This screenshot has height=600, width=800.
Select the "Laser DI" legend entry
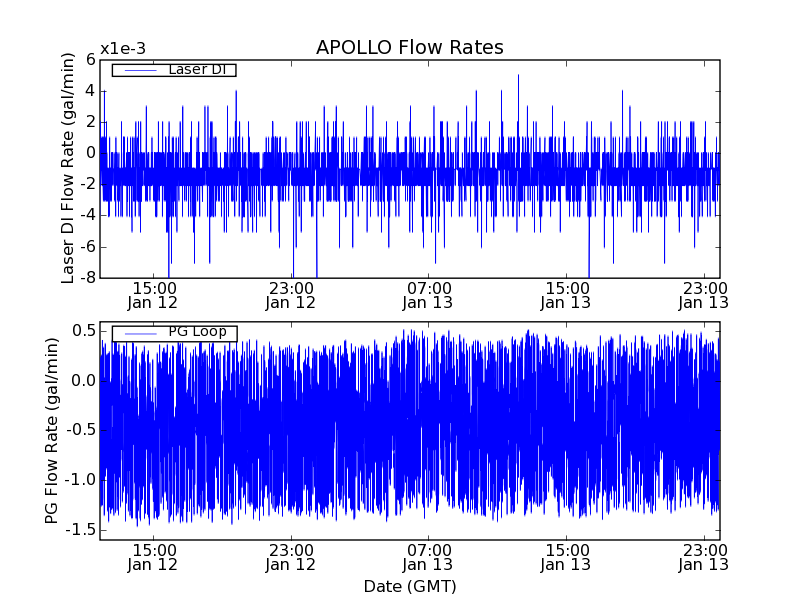point(174,69)
